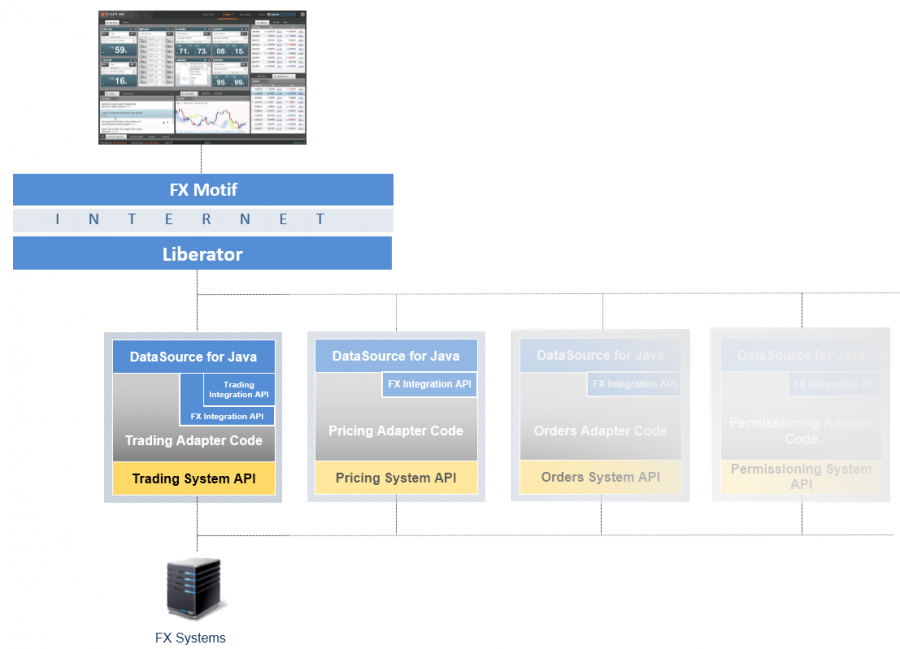Click DataSource for Java above Orders Adapter

click(600, 355)
